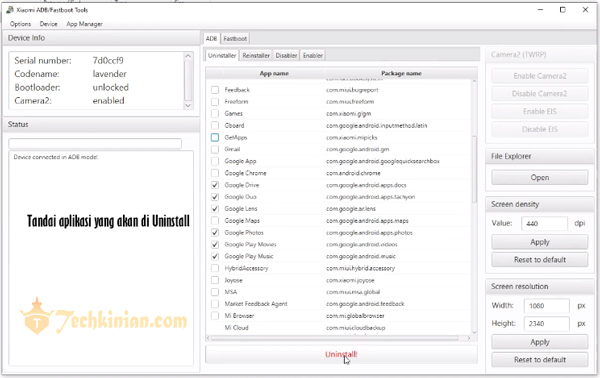
Task: Check the Games app checkbox
Action: point(215,114)
